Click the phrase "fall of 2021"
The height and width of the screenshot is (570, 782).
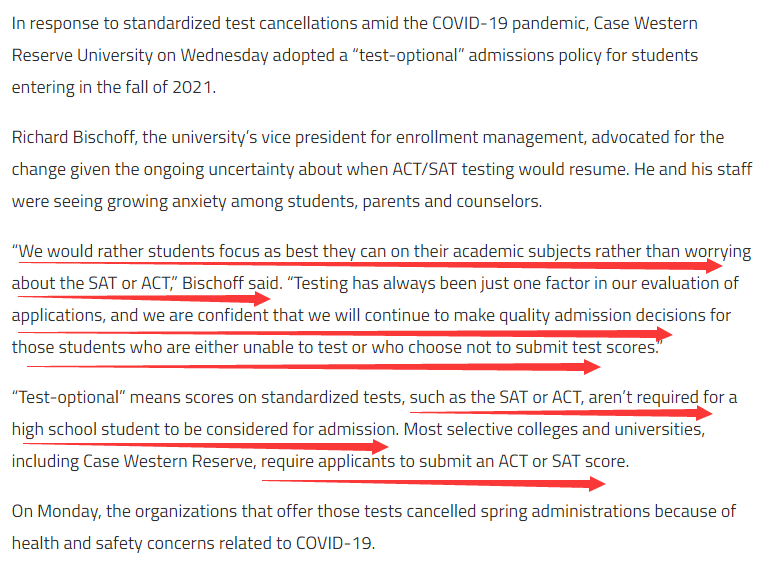pos(170,87)
